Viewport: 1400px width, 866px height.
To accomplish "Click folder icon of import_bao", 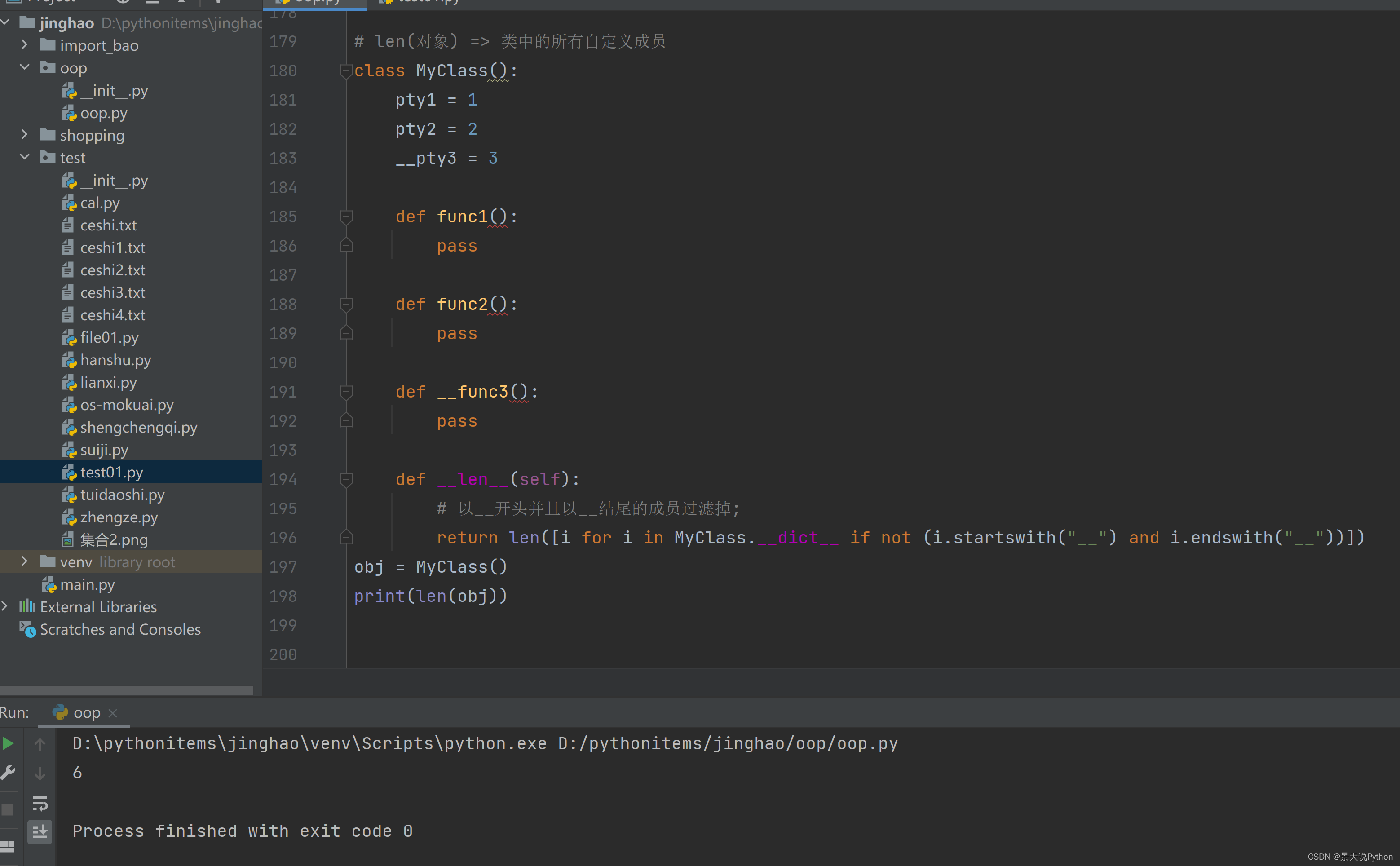I will [x=48, y=44].
